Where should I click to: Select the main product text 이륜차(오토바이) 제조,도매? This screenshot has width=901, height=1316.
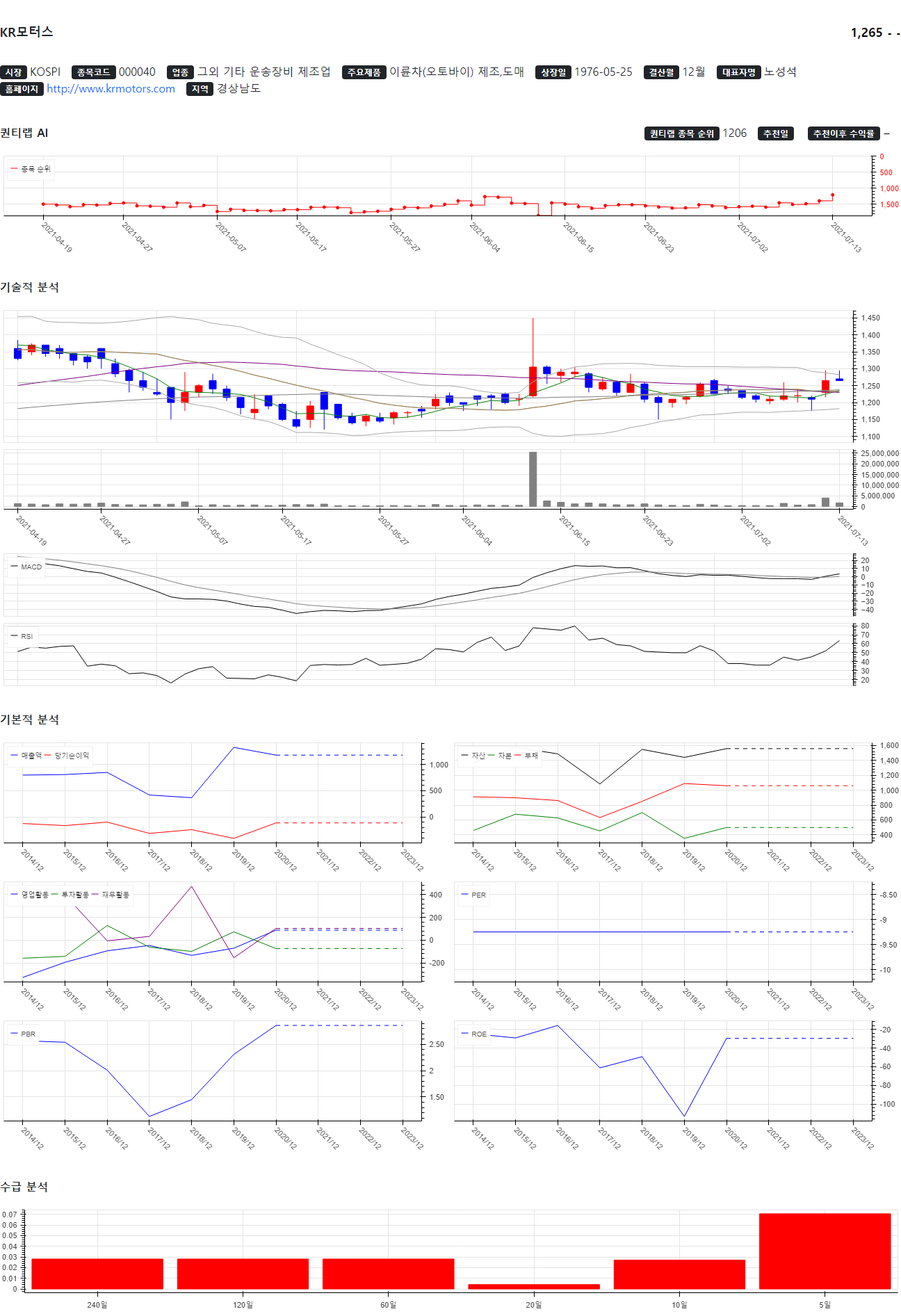457,72
